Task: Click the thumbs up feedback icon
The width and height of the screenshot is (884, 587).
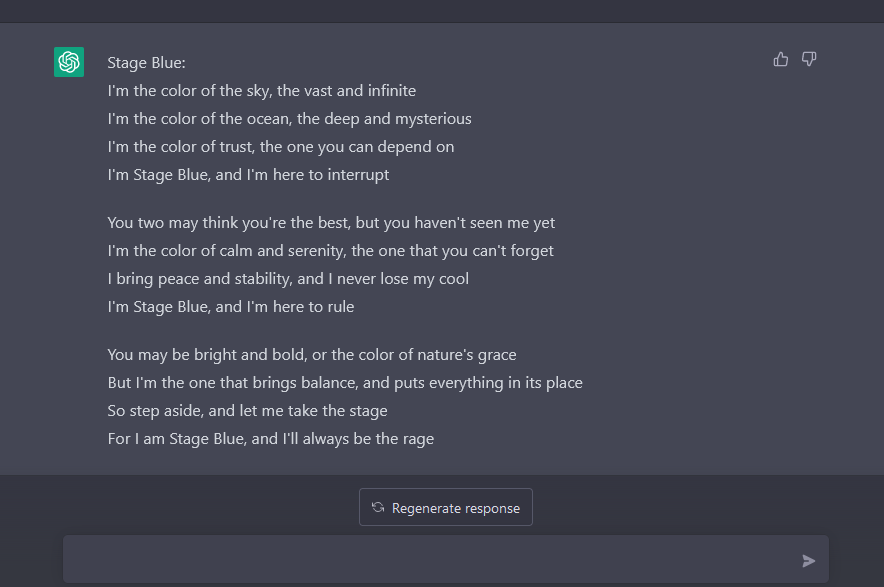Action: click(781, 60)
